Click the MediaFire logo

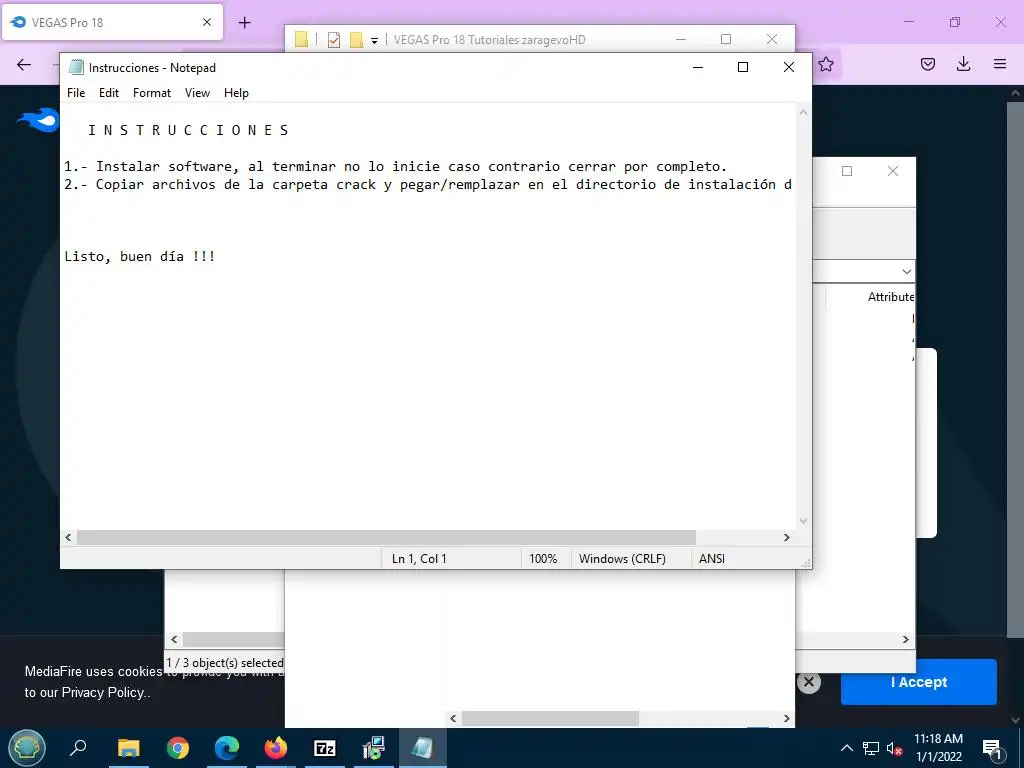pyautogui.click(x=38, y=120)
